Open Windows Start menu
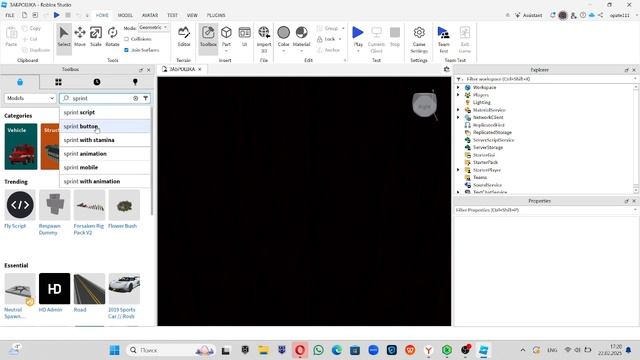 [115, 350]
